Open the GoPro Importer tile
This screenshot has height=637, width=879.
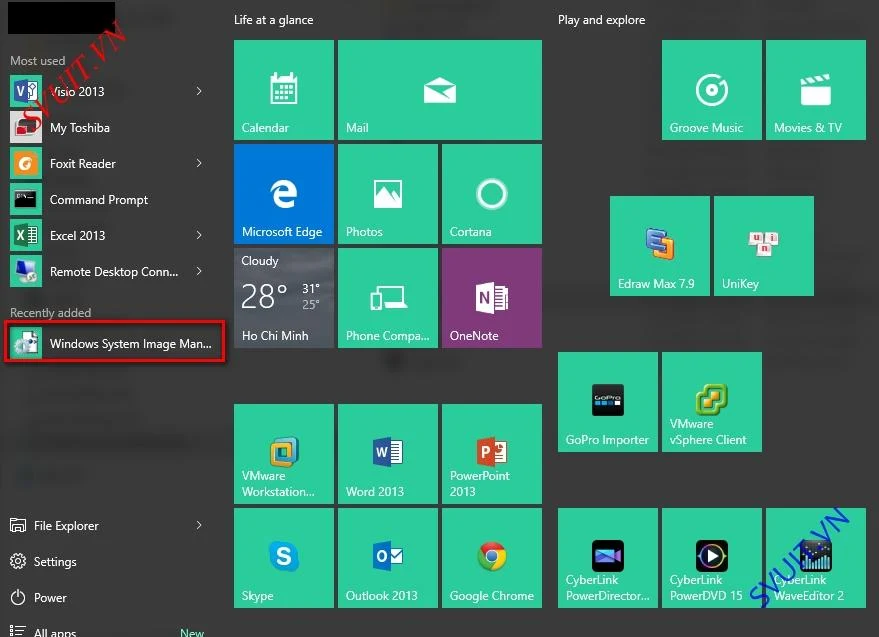tap(608, 402)
